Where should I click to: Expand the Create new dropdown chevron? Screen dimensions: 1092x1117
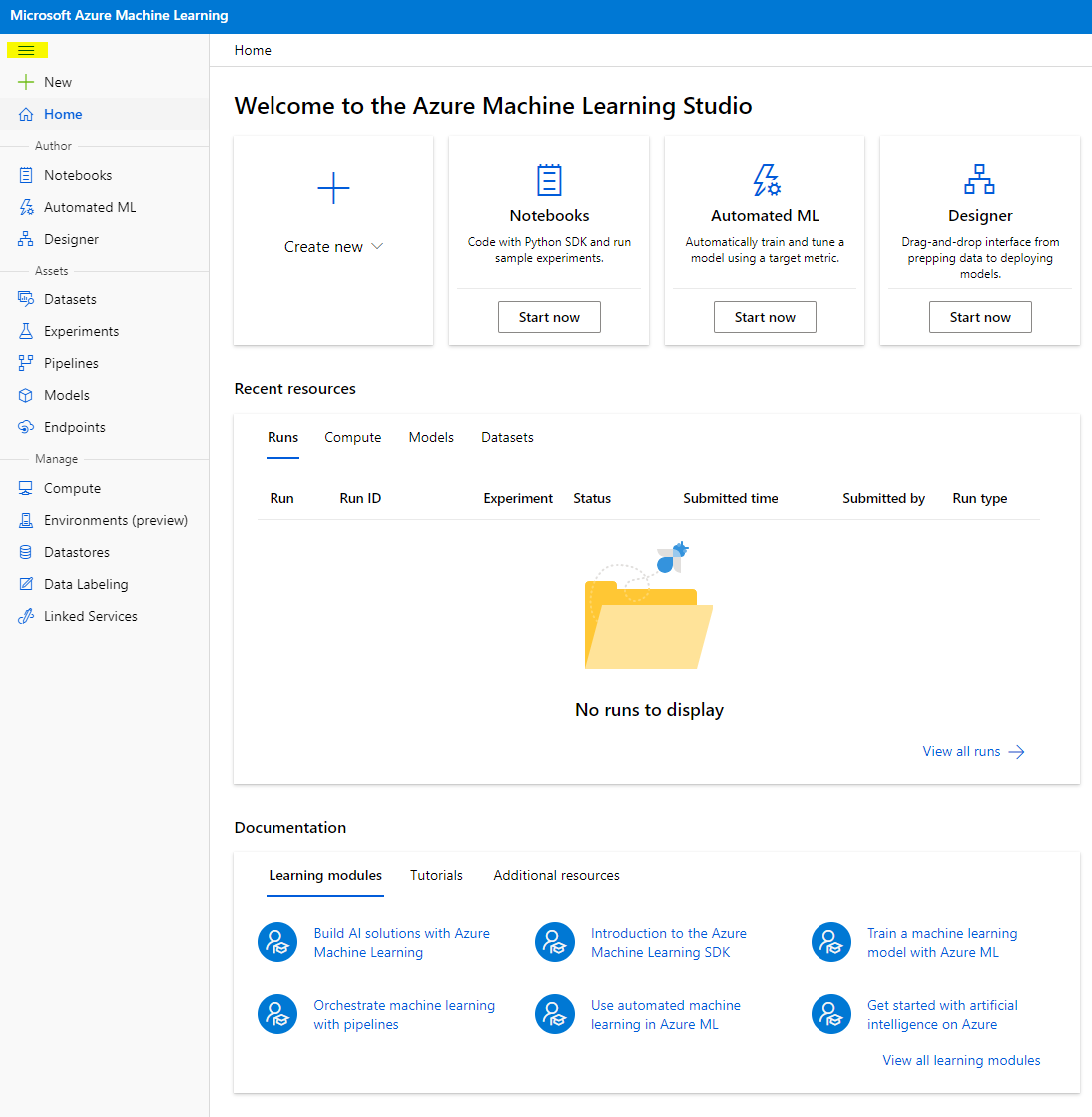(x=377, y=247)
